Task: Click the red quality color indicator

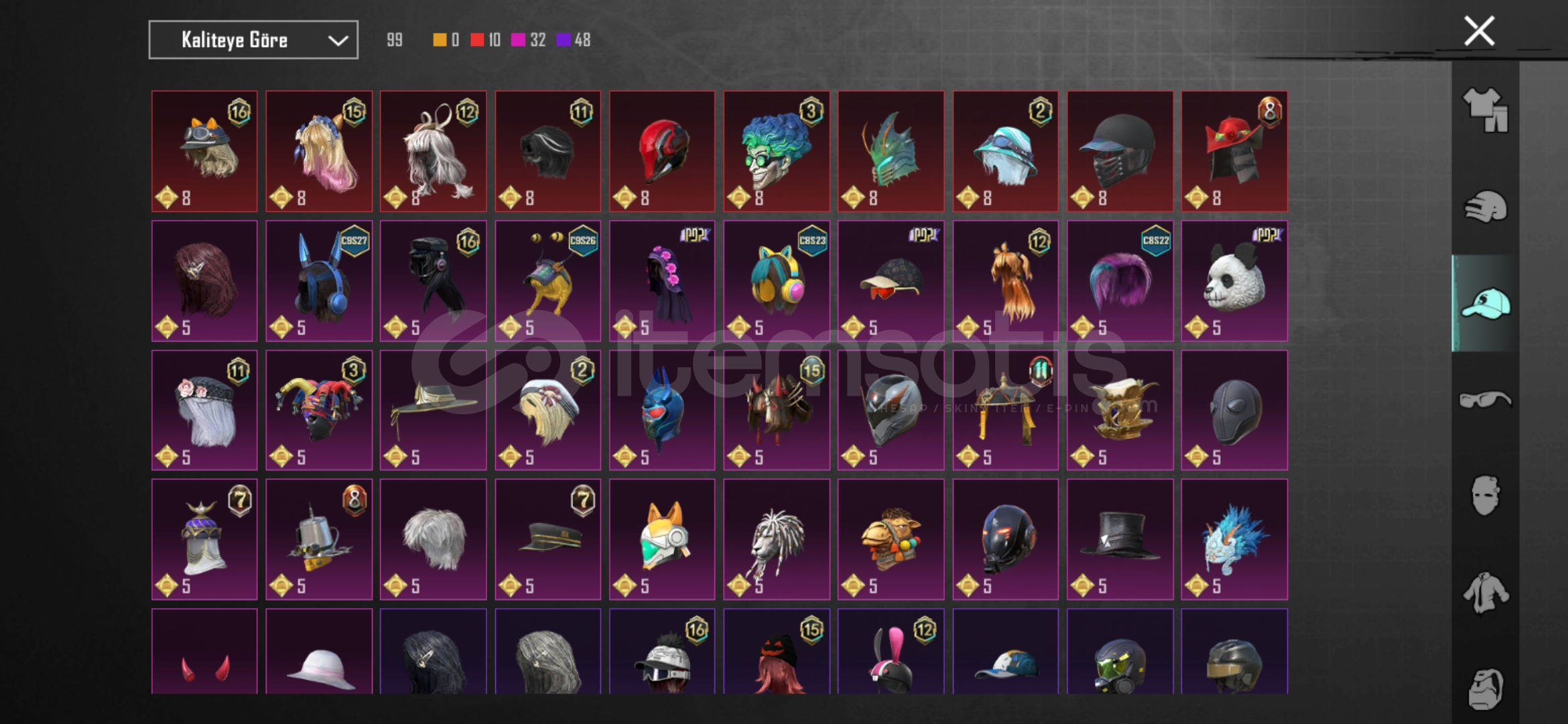Action: pyautogui.click(x=477, y=40)
